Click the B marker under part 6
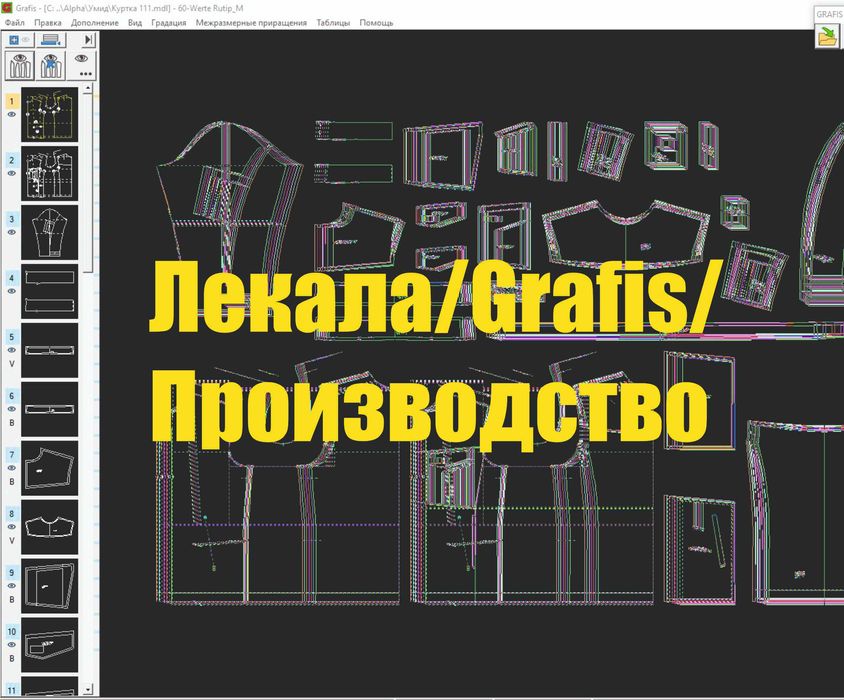Viewport: 844px width, 700px height. [12, 423]
